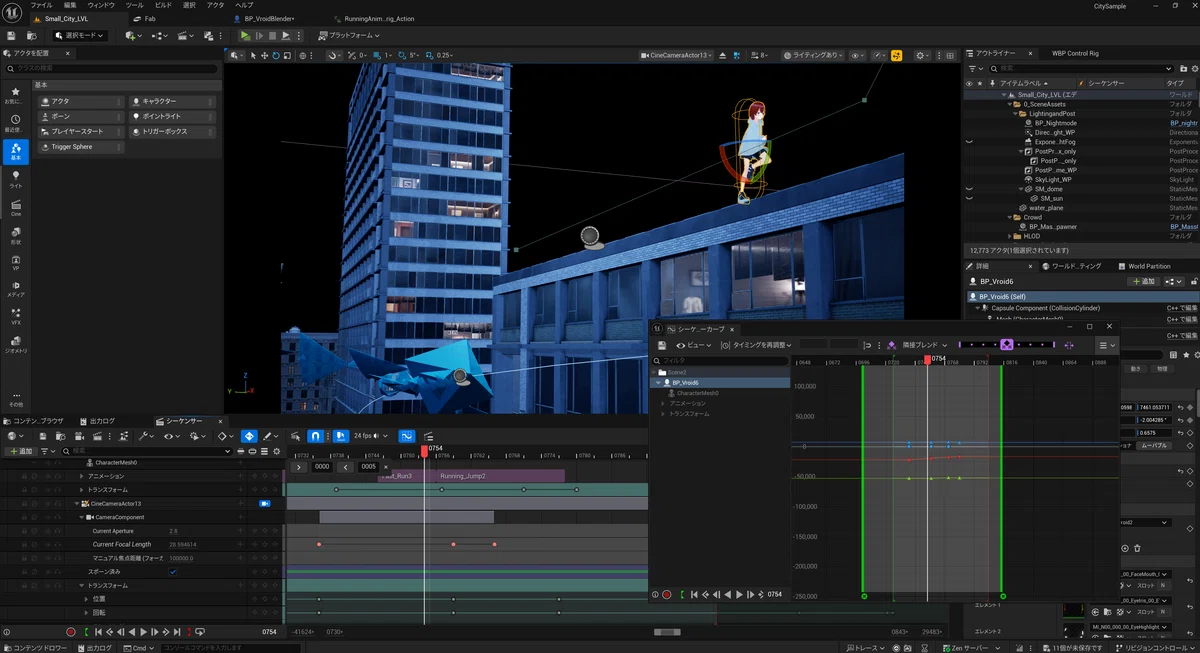
Task: Collapse the CameraComponent track in Sequencer
Action: 82,518
